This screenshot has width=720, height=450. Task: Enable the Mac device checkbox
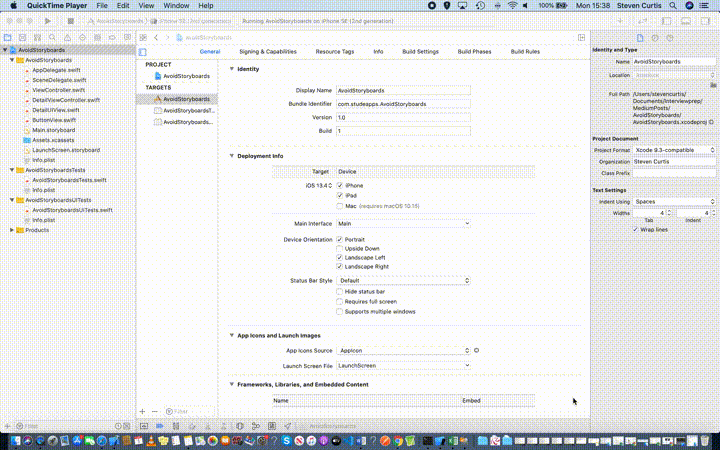click(340, 206)
